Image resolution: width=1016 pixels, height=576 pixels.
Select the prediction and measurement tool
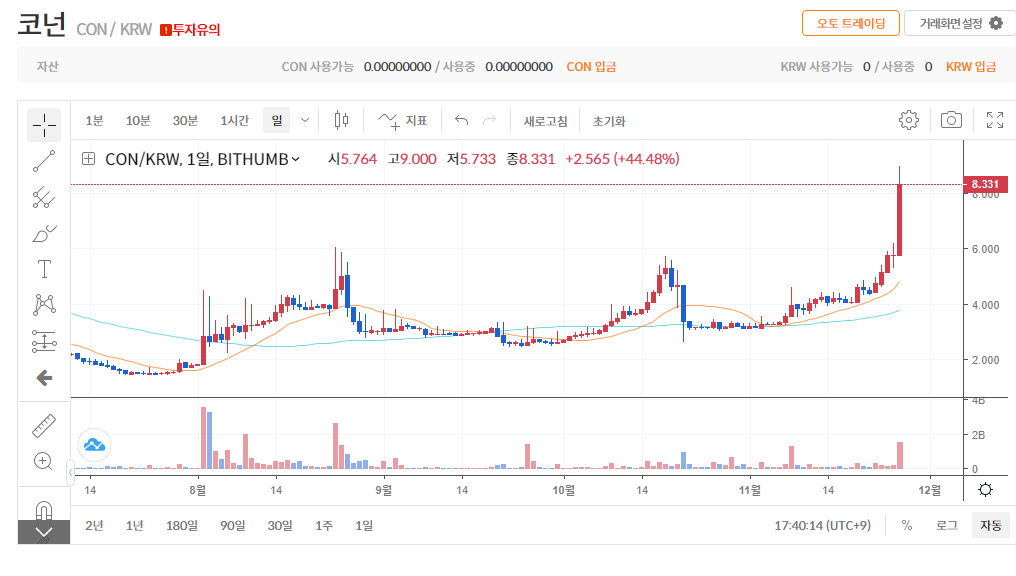44,341
